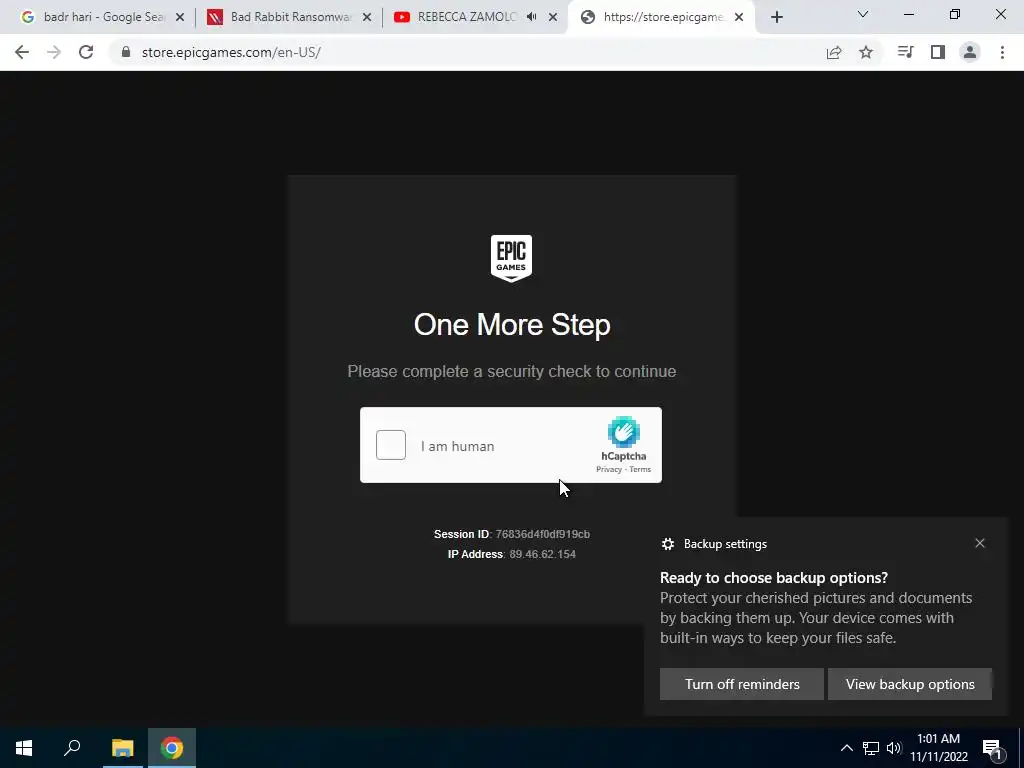Toggle the Chrome side panel
Image resolution: width=1024 pixels, height=768 pixels.
pyautogui.click(x=938, y=52)
